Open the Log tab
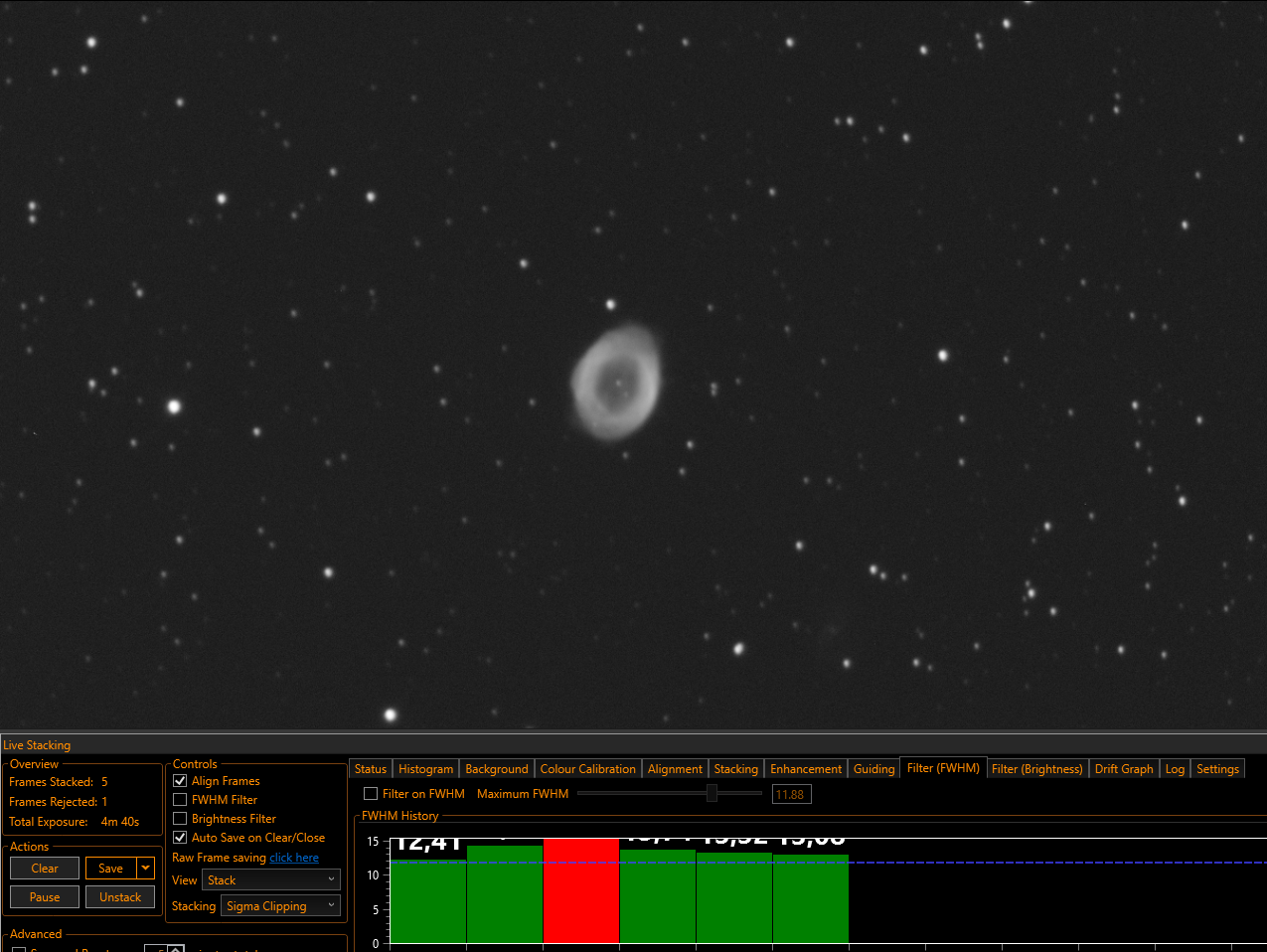Screen dimensions: 1267x952 (1175, 769)
